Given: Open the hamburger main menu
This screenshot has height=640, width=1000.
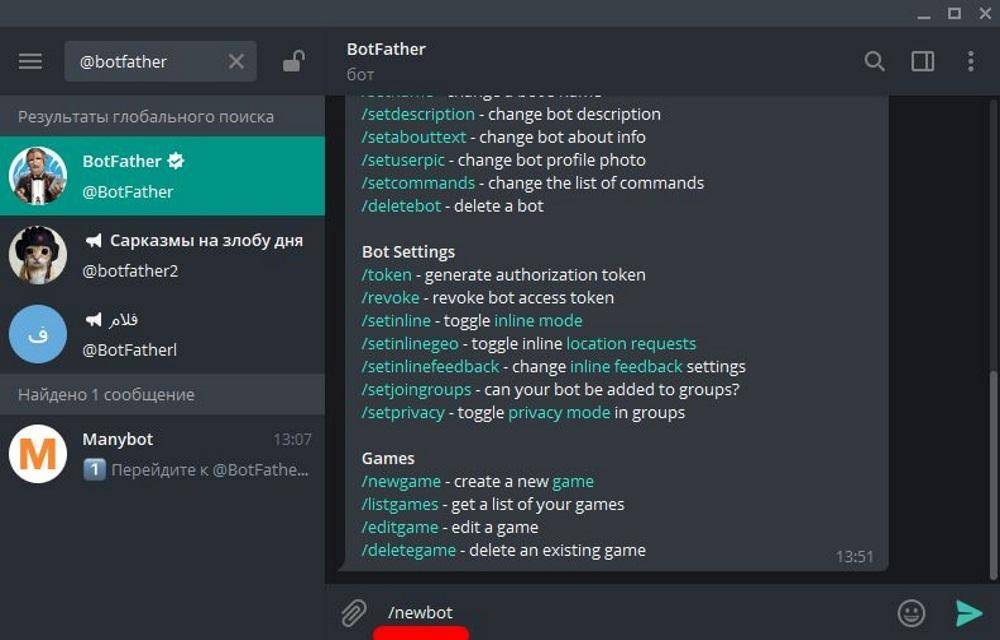Looking at the screenshot, I should [30, 61].
